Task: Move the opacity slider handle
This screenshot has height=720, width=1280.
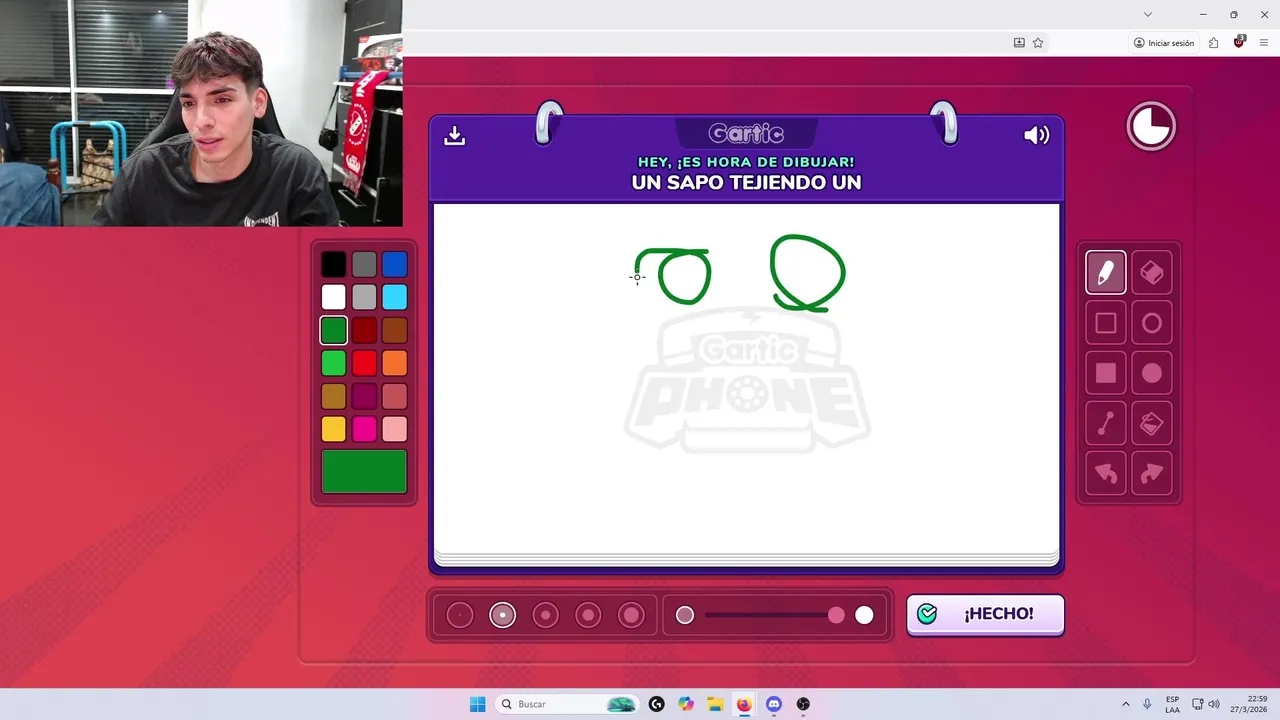Action: pyautogui.click(x=836, y=615)
